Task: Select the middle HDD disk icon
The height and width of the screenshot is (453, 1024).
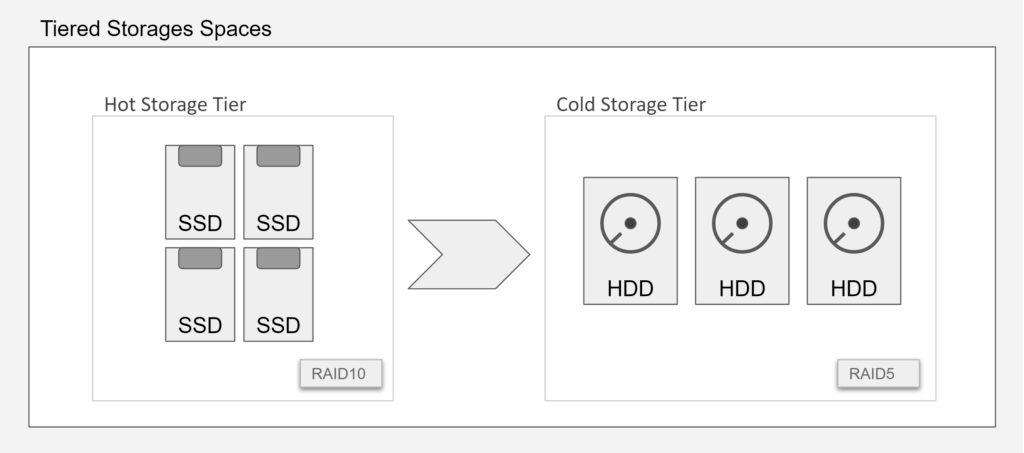Action: [742, 240]
